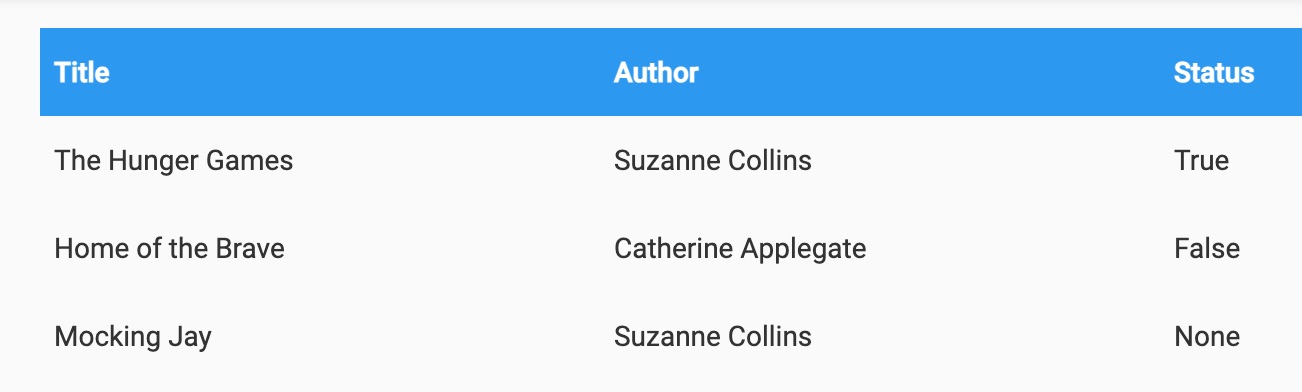Click the Author column header

point(656,73)
